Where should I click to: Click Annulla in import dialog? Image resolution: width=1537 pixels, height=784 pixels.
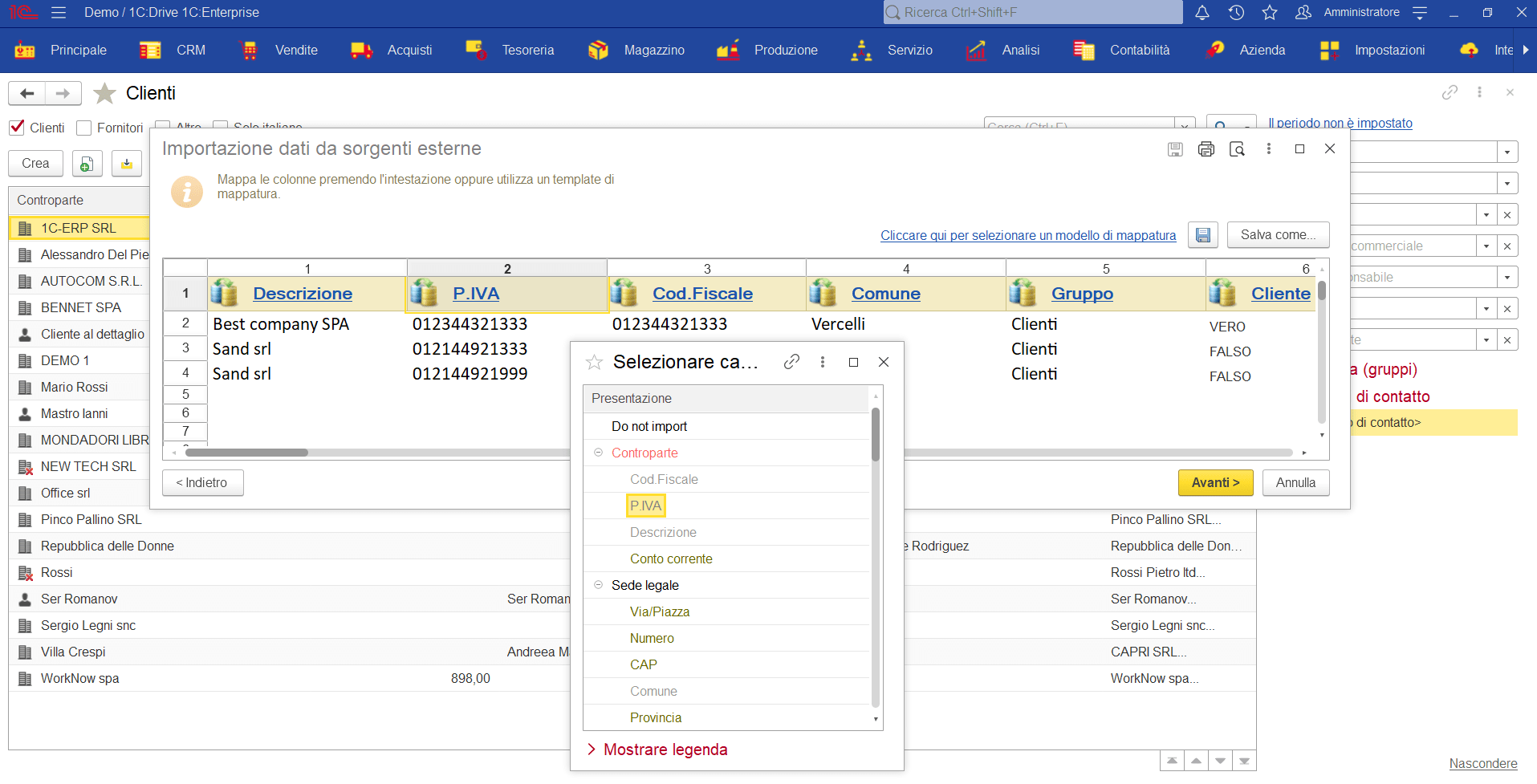[1295, 482]
